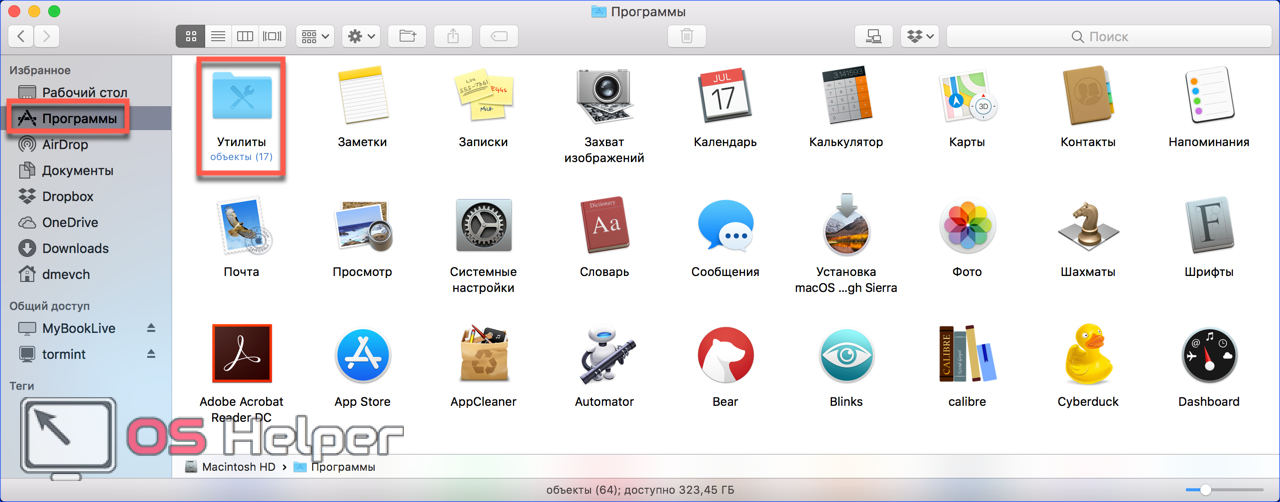The width and height of the screenshot is (1280, 502).
Task: Open the item arrangement dropdown
Action: pyautogui.click(x=315, y=36)
